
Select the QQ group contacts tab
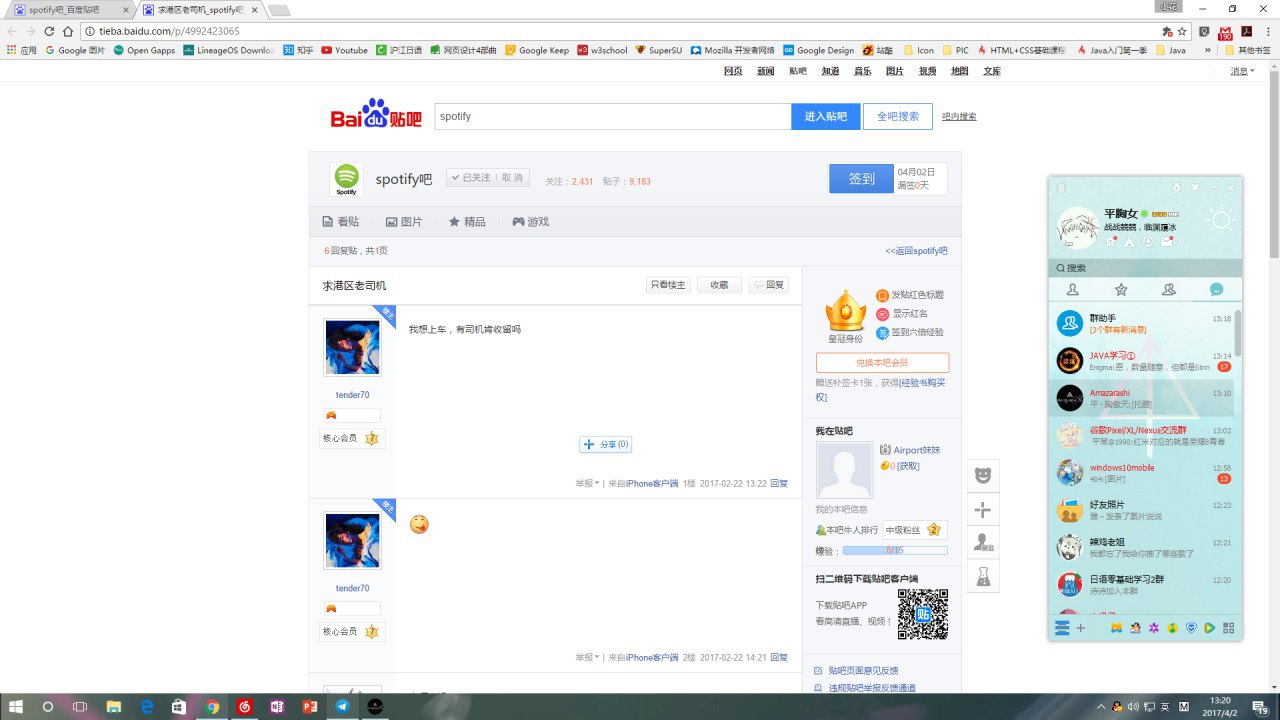pyautogui.click(x=1168, y=290)
